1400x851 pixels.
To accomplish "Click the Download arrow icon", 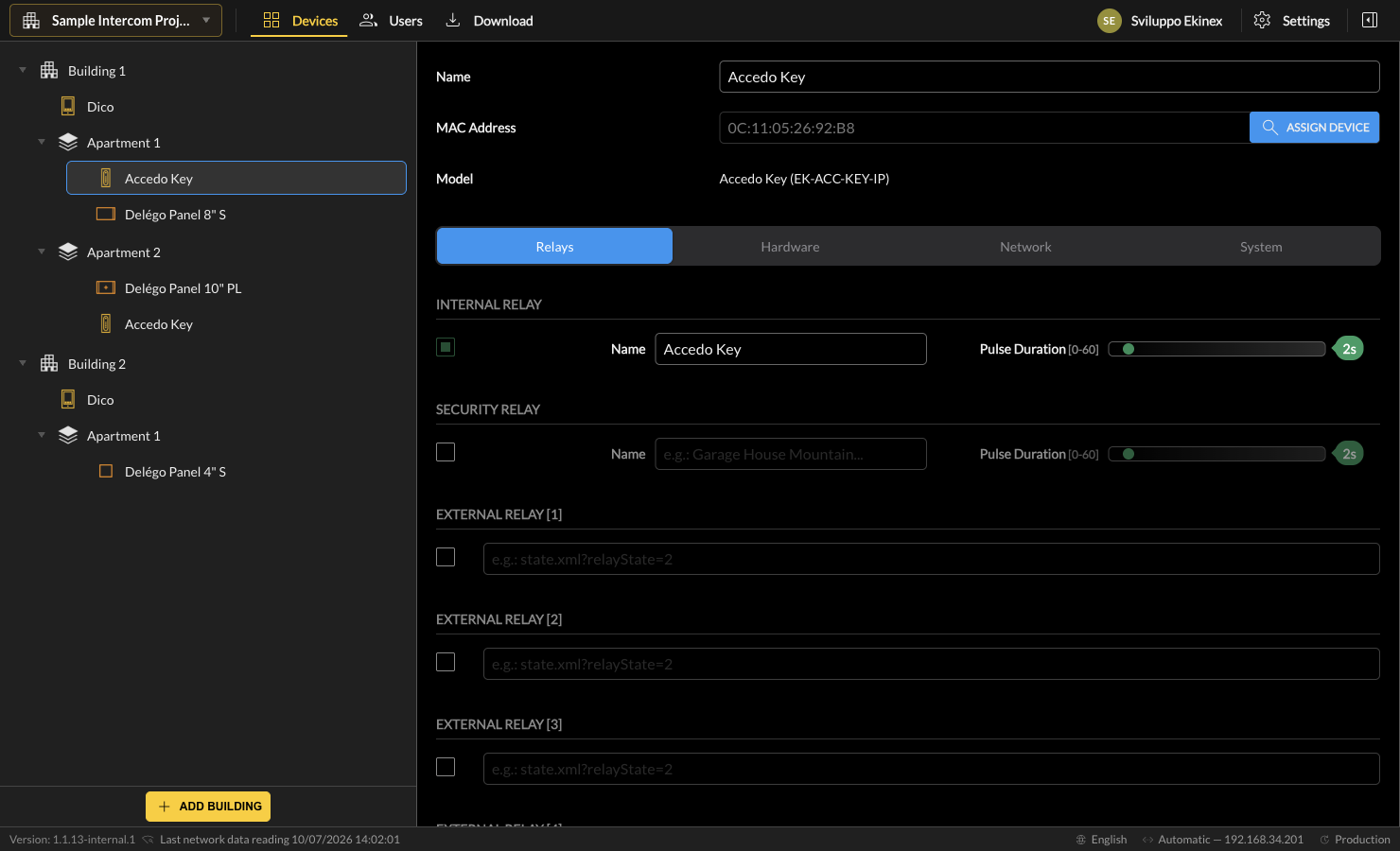I will click(x=453, y=20).
